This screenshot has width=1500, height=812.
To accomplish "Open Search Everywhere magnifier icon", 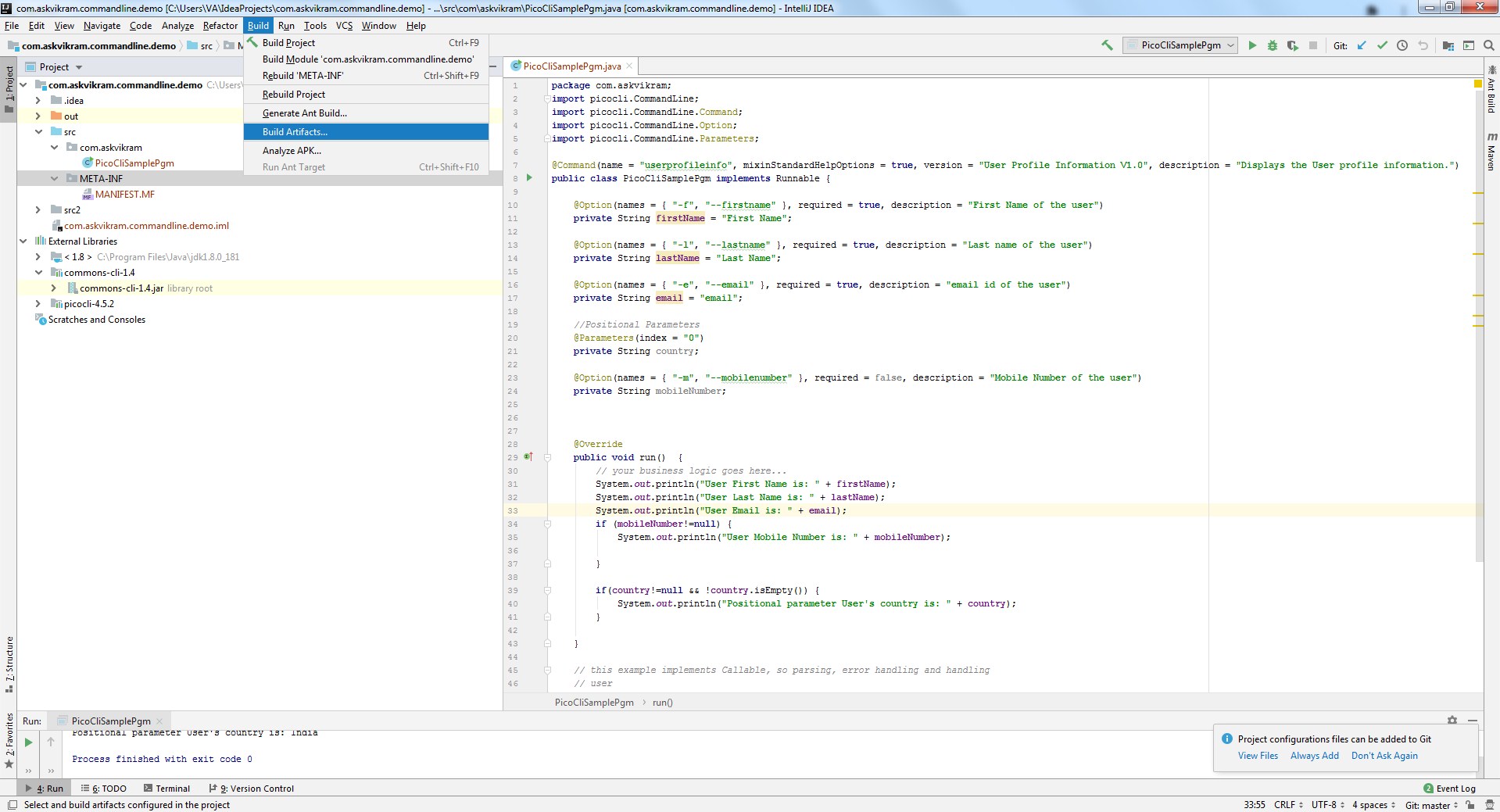I will [1489, 45].
